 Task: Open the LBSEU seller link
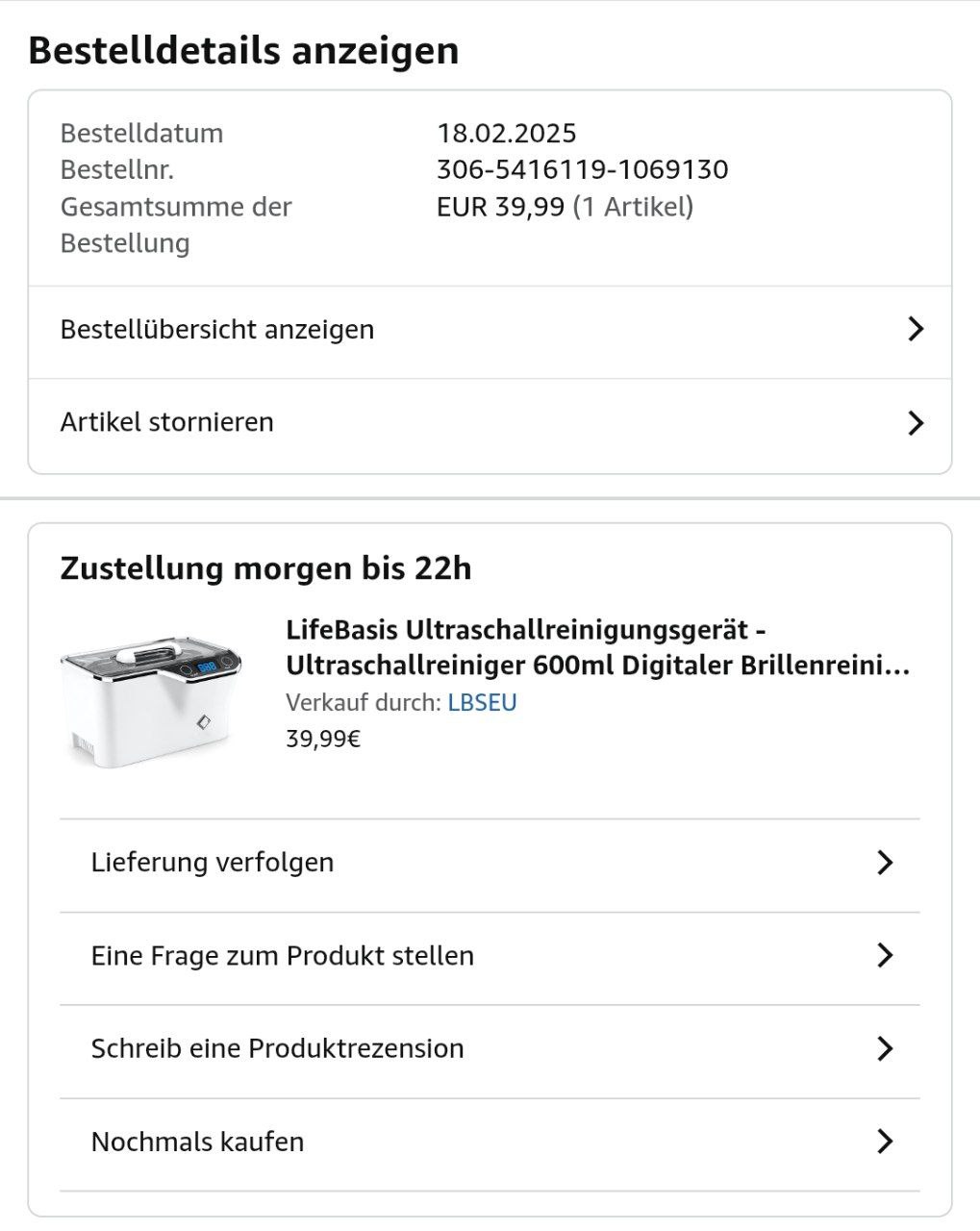[482, 703]
